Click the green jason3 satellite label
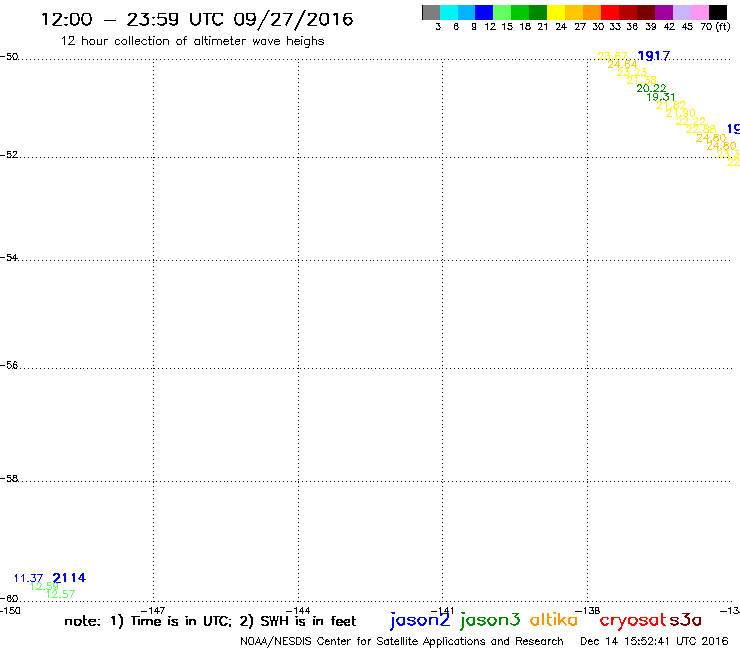 [x=490, y=620]
